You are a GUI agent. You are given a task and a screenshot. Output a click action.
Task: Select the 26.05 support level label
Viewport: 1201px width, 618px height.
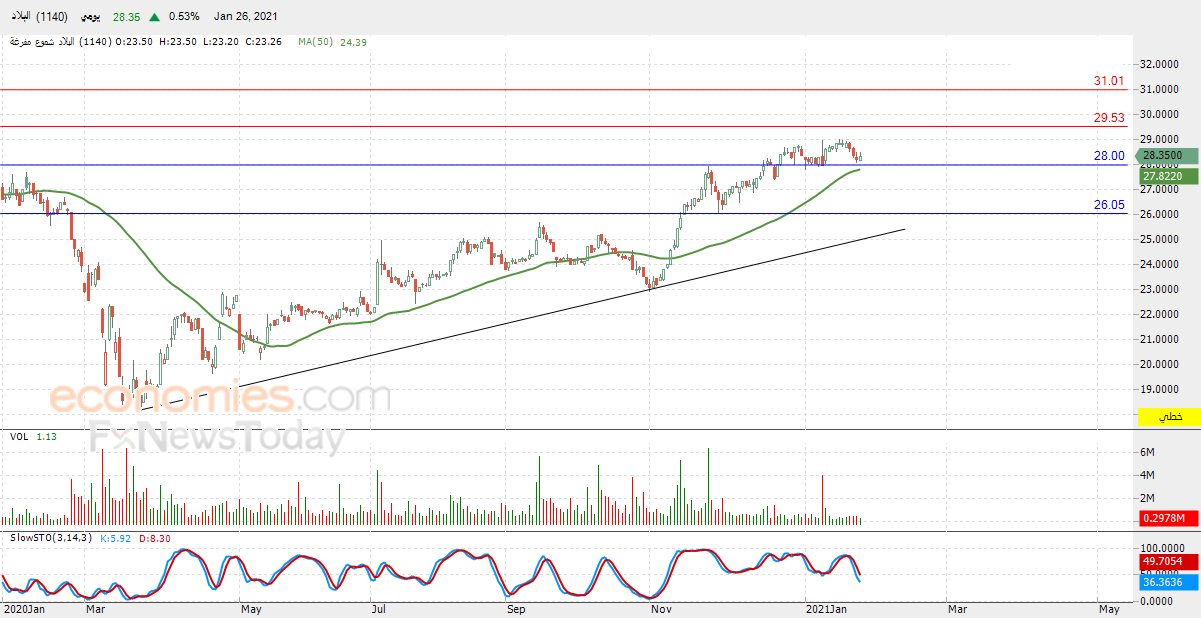pyautogui.click(x=1108, y=205)
